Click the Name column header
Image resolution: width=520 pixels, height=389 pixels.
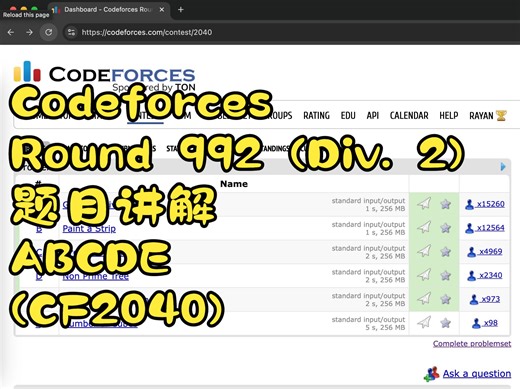(x=234, y=184)
